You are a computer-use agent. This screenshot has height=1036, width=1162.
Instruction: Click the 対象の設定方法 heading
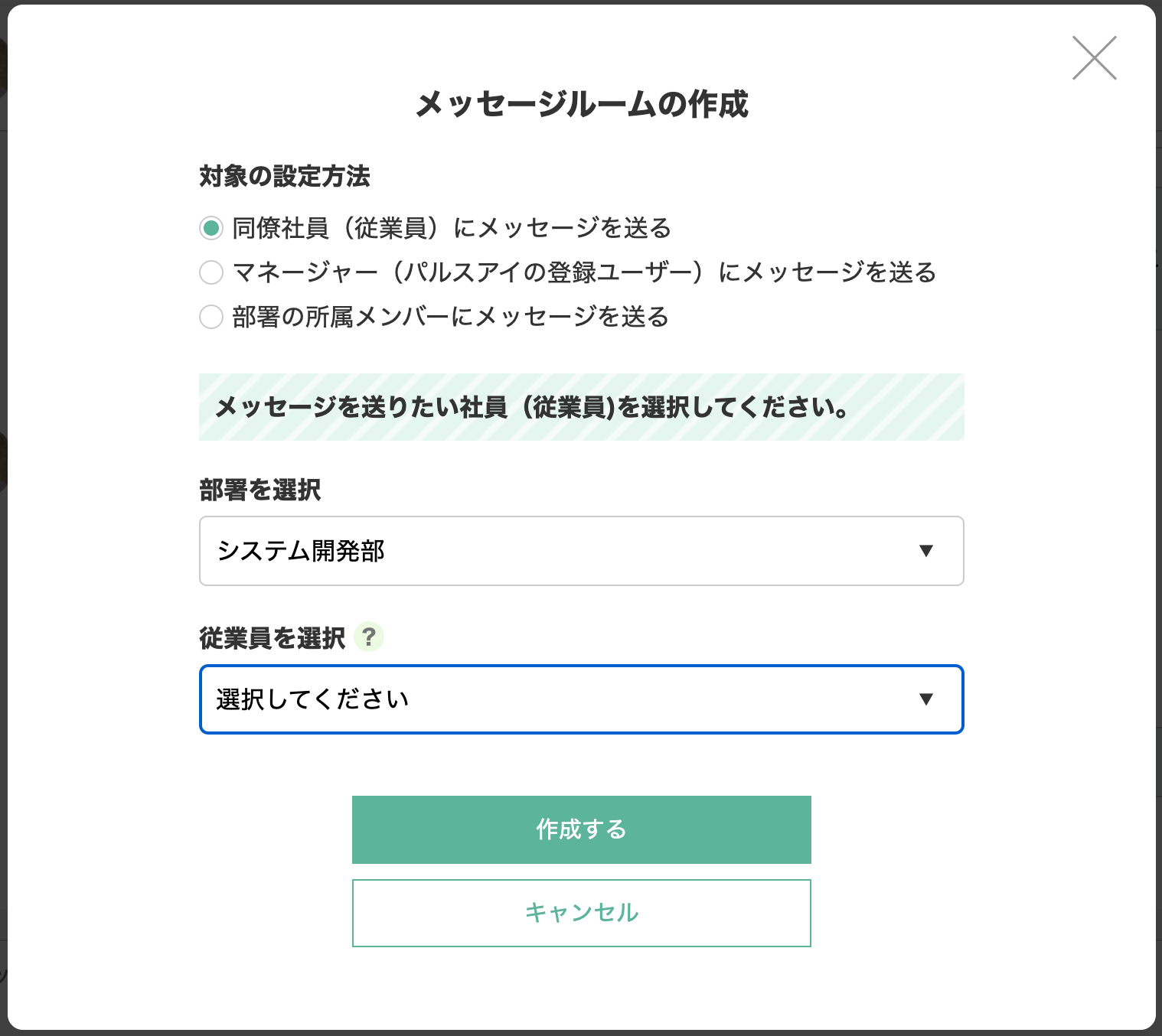pyautogui.click(x=285, y=176)
